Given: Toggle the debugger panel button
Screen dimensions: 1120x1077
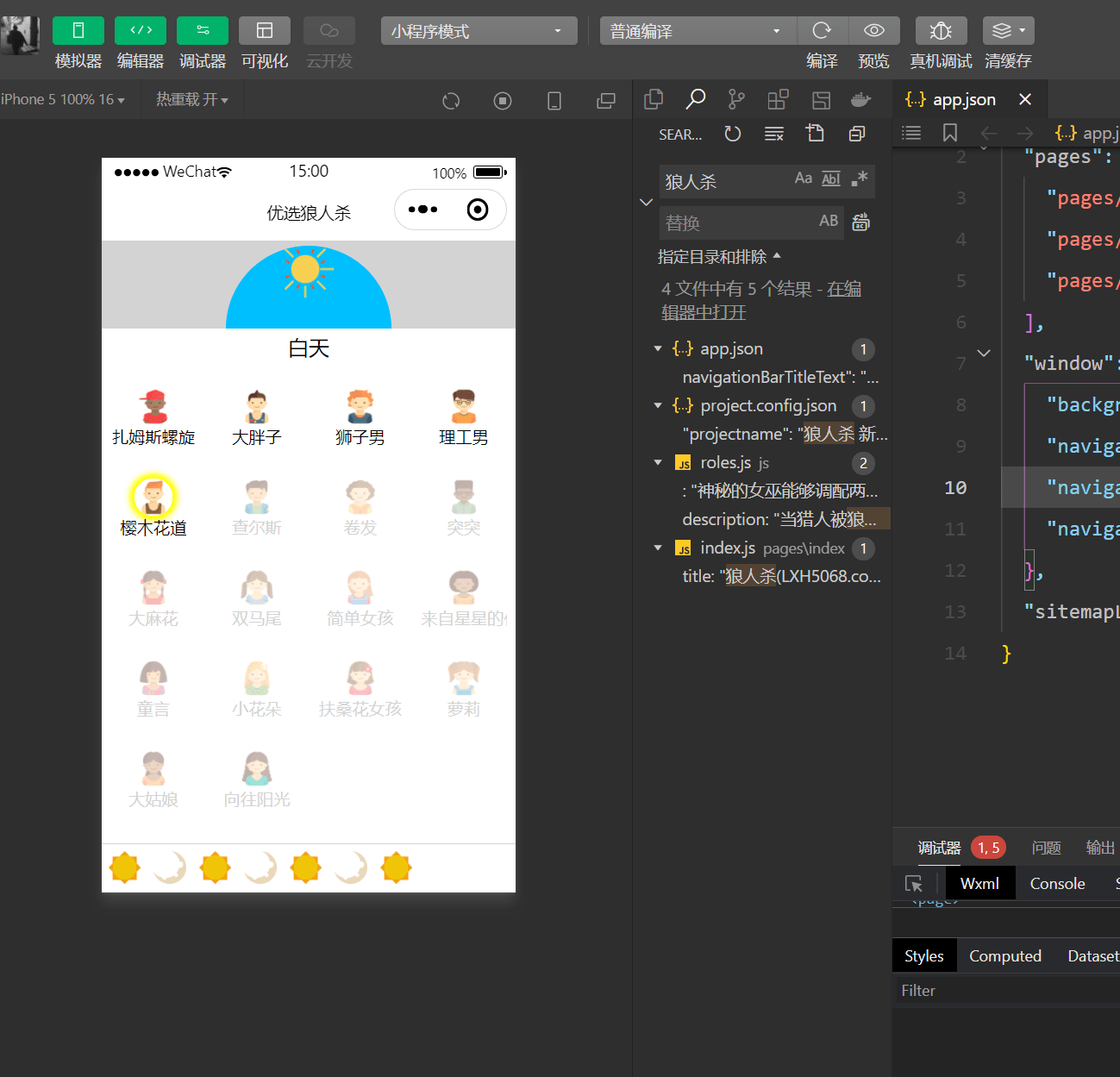Looking at the screenshot, I should pos(203,31).
